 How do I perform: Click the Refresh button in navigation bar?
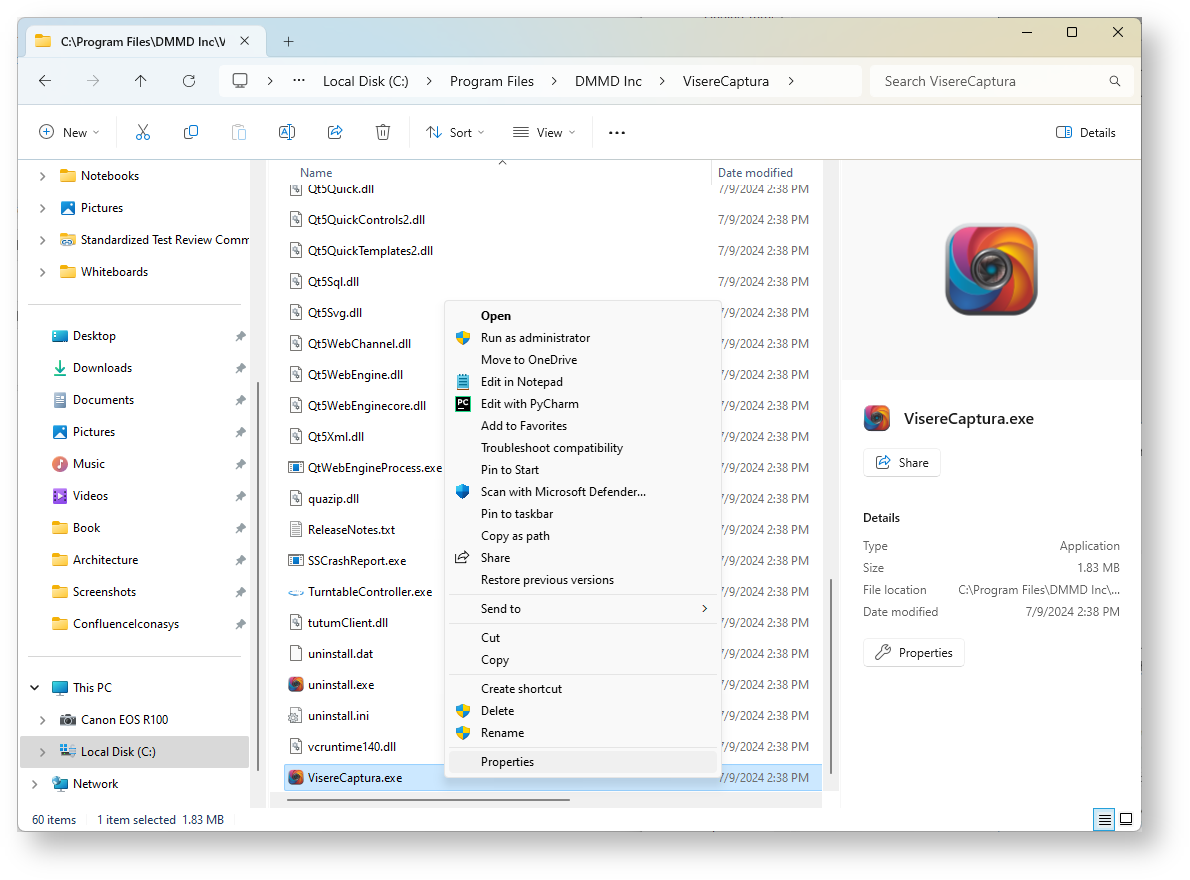coord(189,81)
